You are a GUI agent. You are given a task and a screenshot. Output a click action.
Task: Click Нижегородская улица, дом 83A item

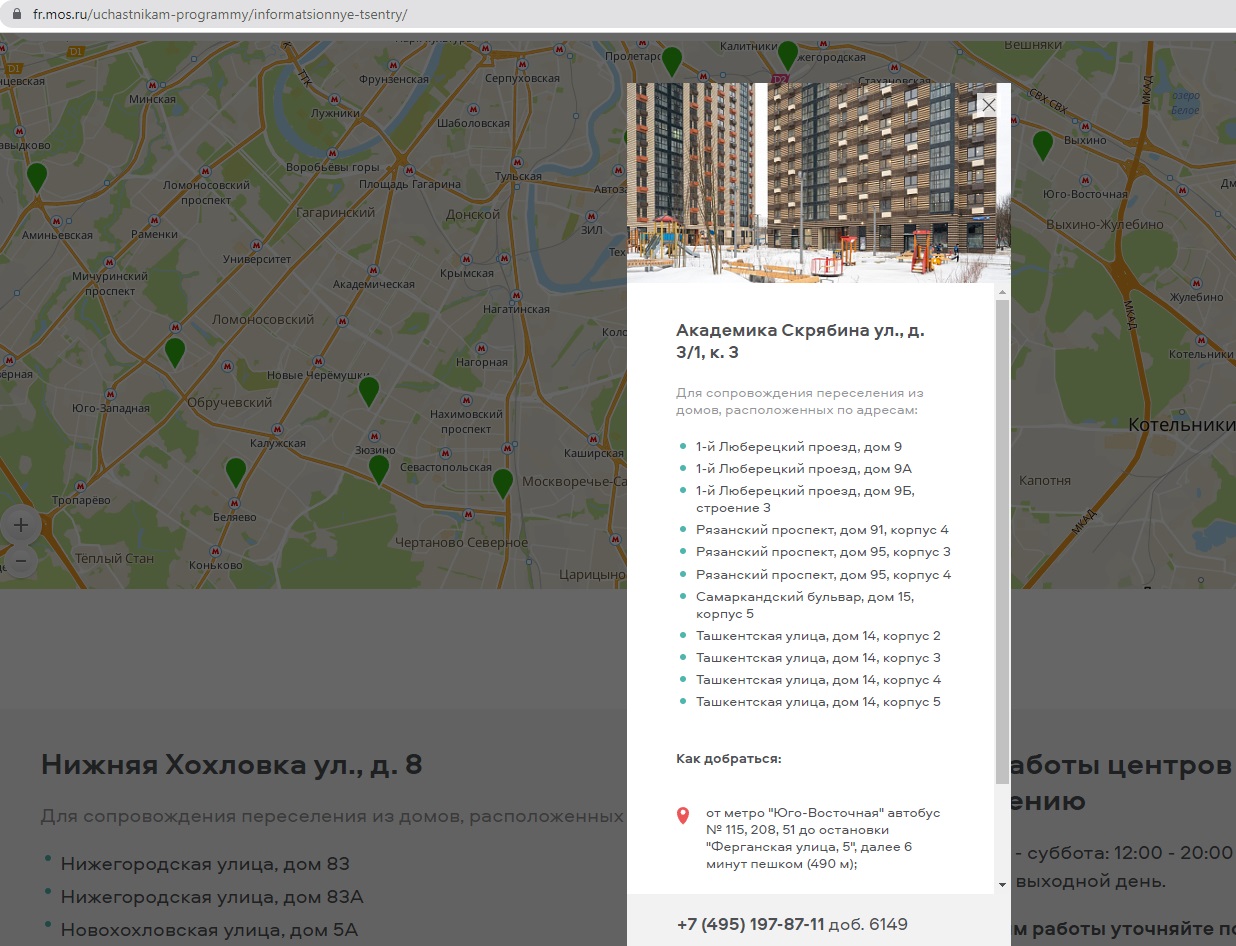212,897
